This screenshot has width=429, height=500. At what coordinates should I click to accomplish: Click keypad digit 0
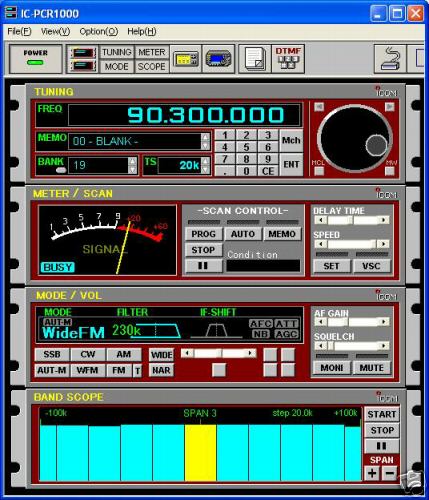246,171
